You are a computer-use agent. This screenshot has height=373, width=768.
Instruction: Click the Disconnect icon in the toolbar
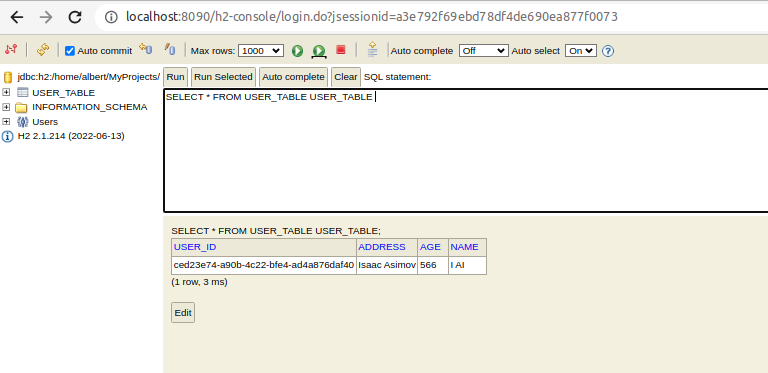pos(11,49)
